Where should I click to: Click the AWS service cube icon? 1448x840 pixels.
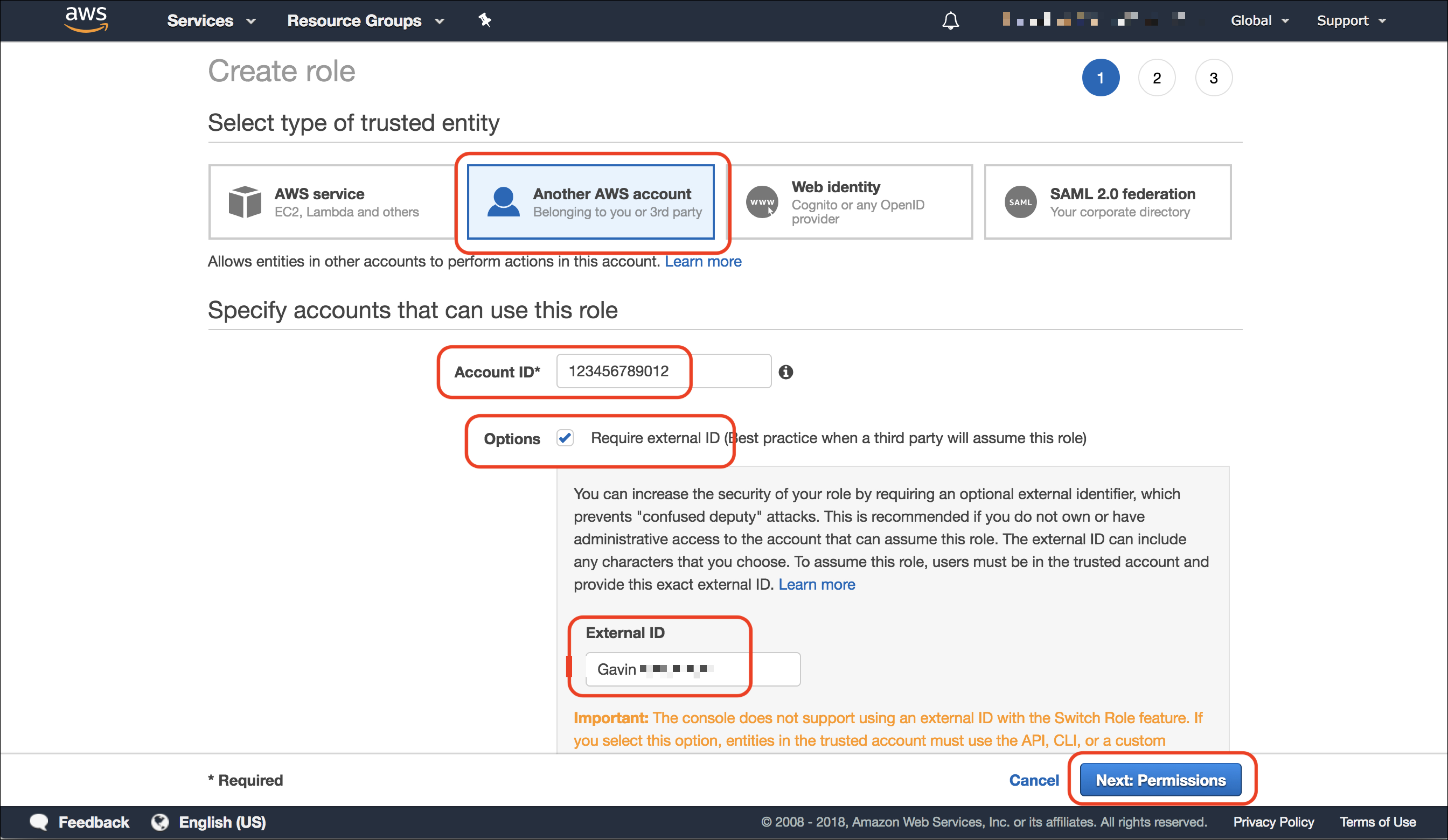245,202
